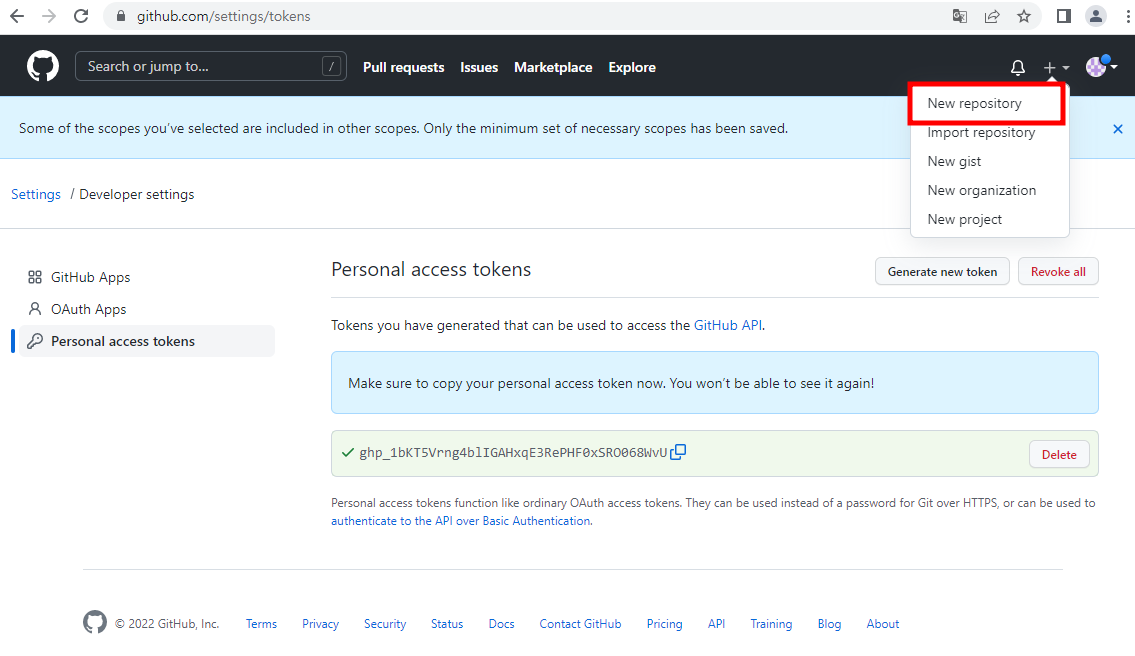Viewport: 1135px width, 656px height.
Task: Open the plus create-new dropdown
Action: 1056,67
